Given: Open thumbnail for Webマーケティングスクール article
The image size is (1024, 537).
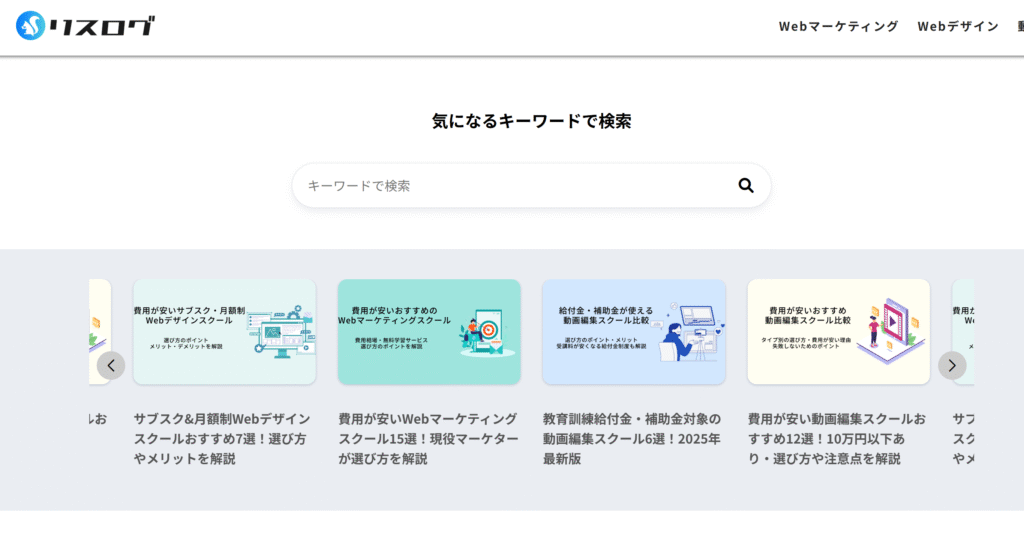Looking at the screenshot, I should tap(429, 332).
